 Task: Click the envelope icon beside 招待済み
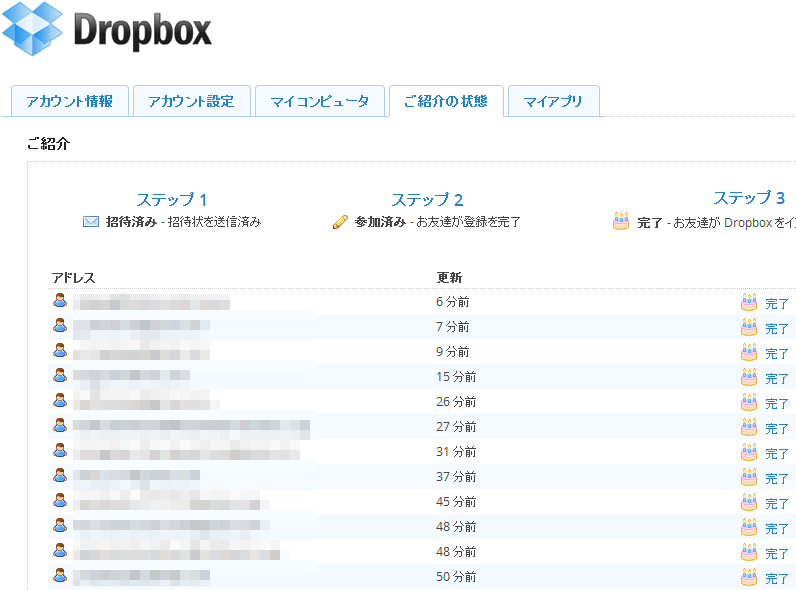click(91, 222)
